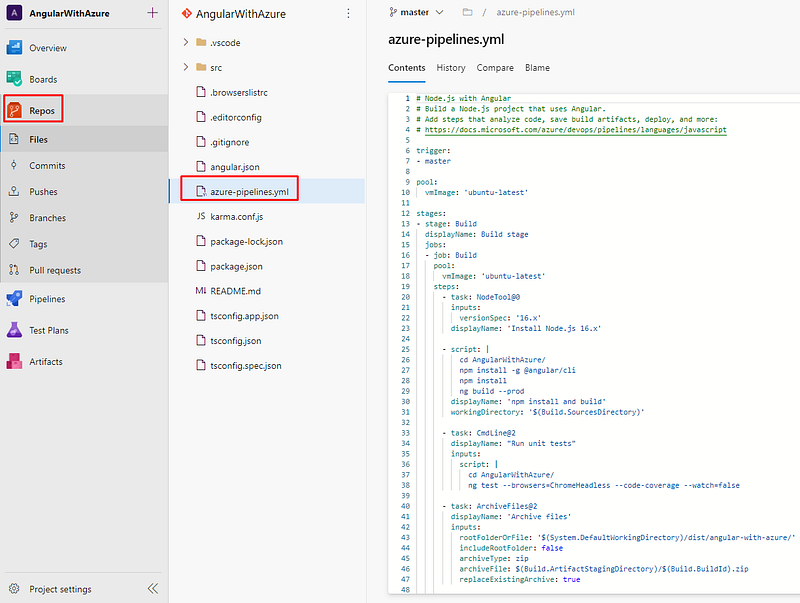Open the Overview hub icon
The height and width of the screenshot is (603, 800).
coord(14,47)
